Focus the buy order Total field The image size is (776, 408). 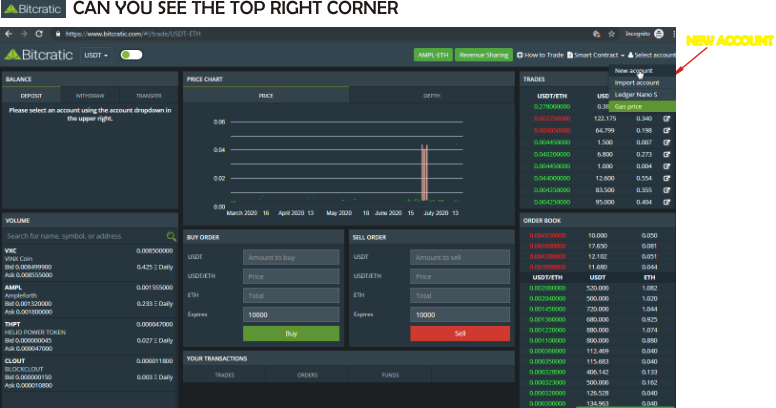(291, 296)
